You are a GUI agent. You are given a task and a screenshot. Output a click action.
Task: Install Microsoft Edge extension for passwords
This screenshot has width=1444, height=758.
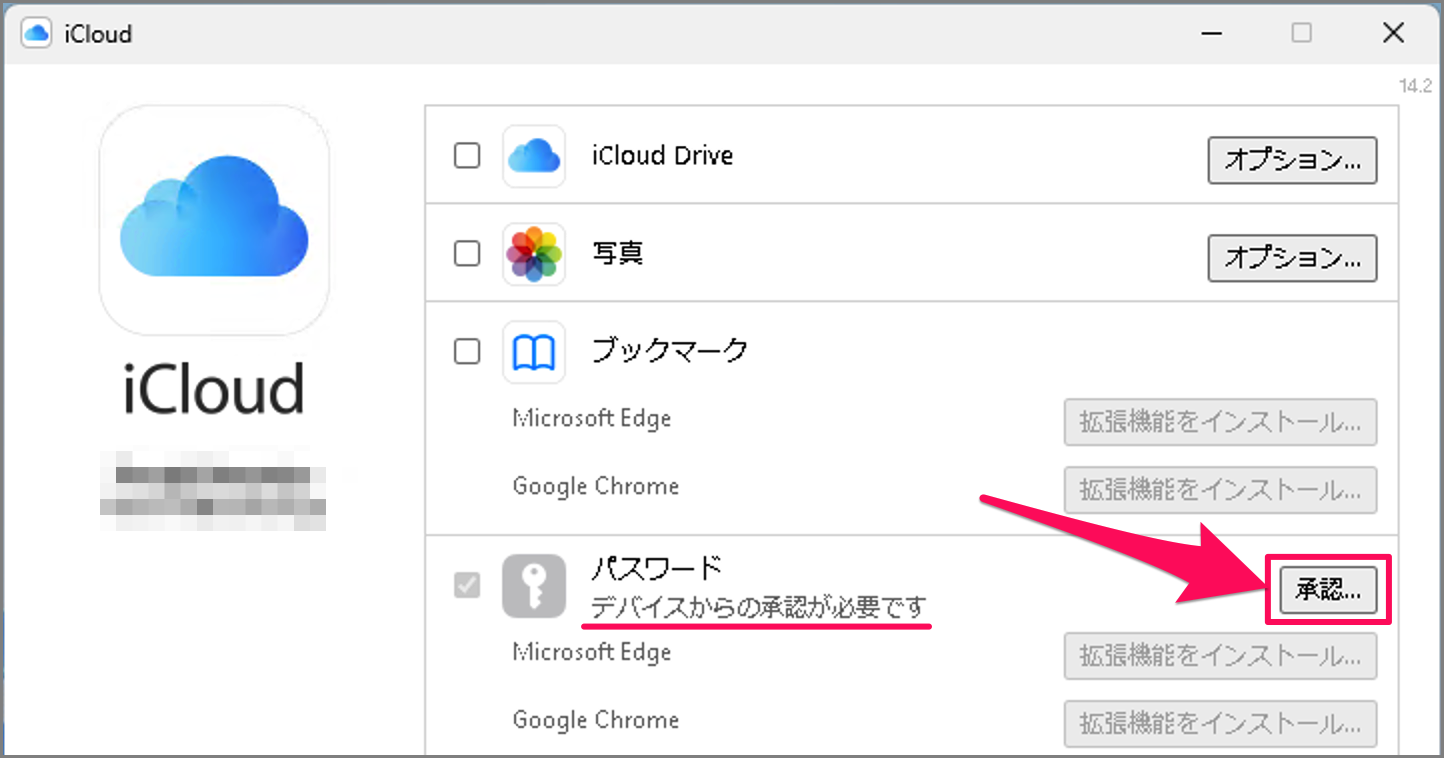[1220, 656]
